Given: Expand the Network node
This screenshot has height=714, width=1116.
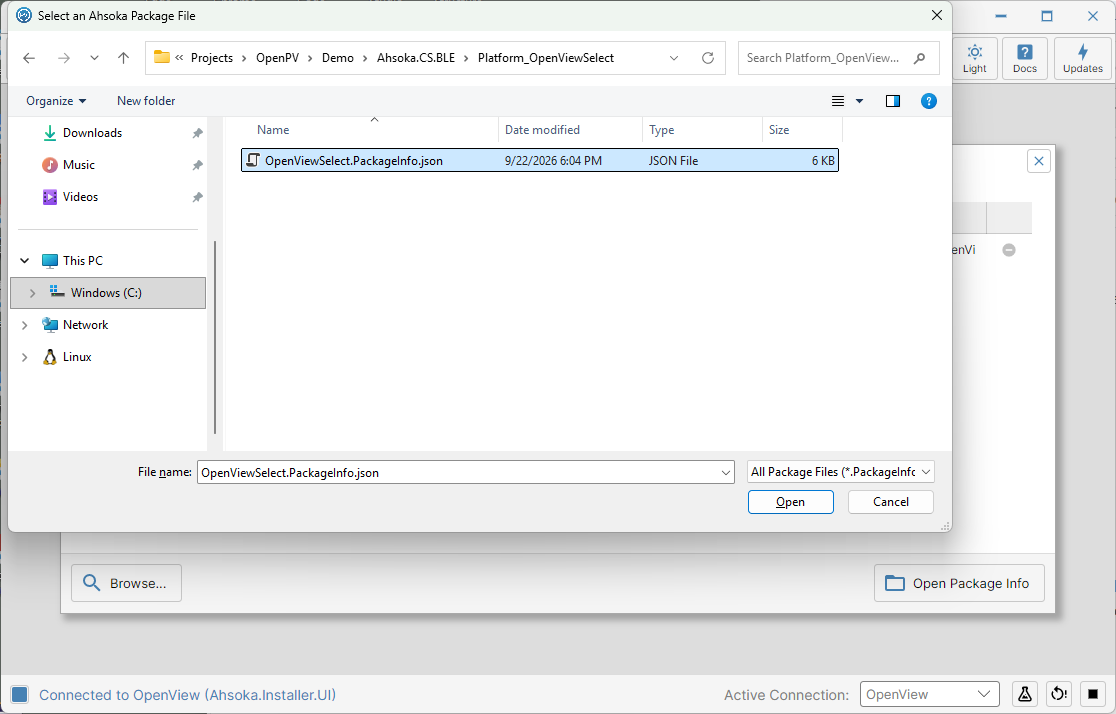Looking at the screenshot, I should click(25, 325).
